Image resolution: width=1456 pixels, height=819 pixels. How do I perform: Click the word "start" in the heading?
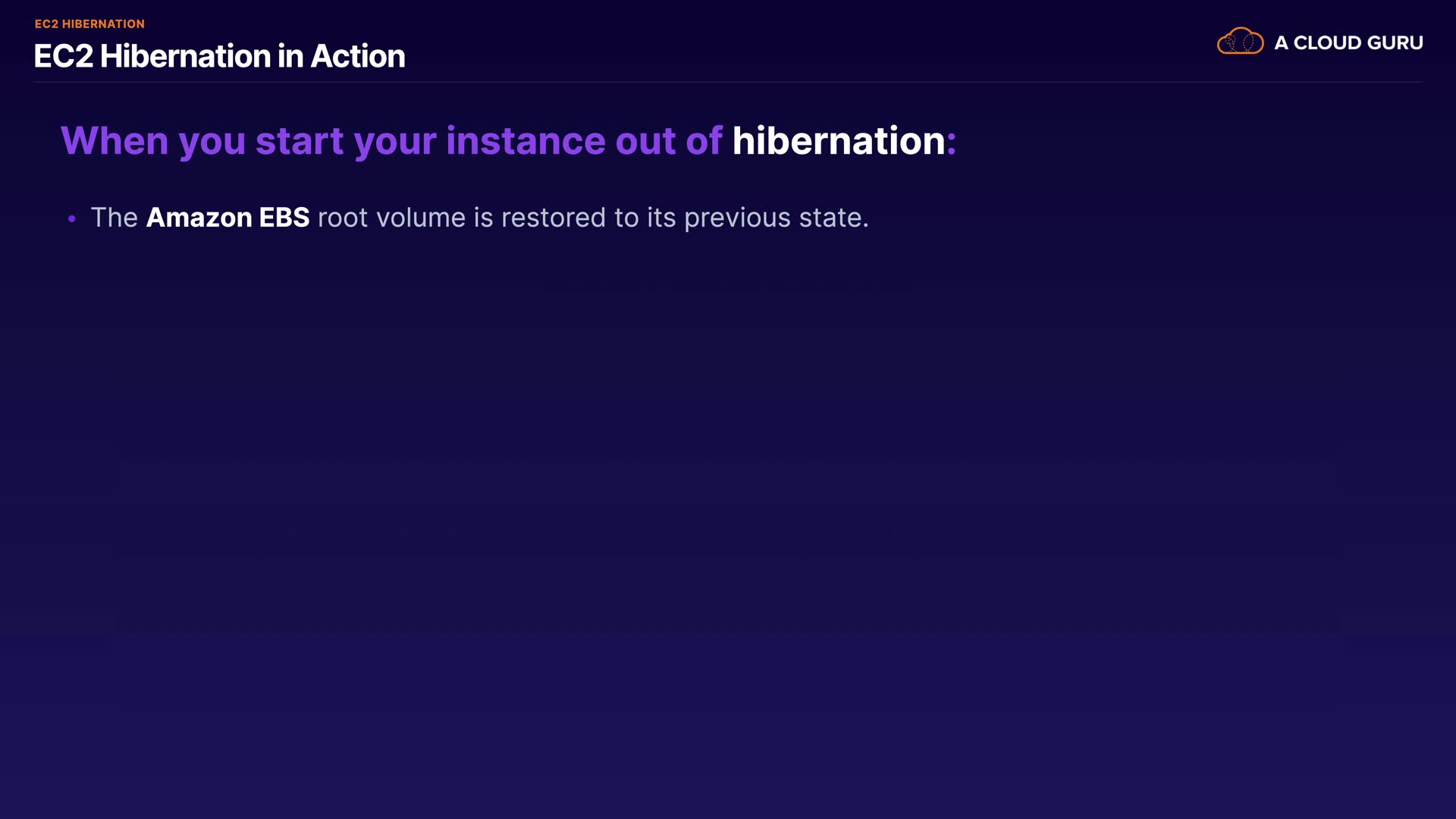pos(300,141)
